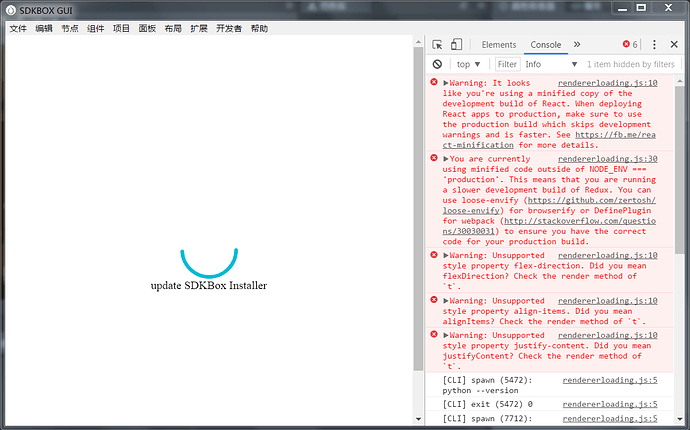Click the main pane vertical scrollbar thumb
The width and height of the screenshot is (690, 430).
coord(418,209)
